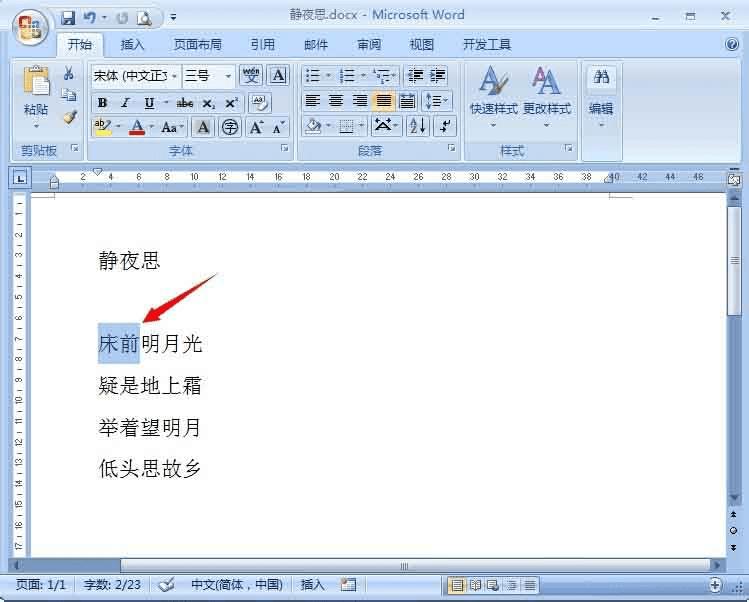Click the Grow Font icon
The image size is (749, 602).
257,127
